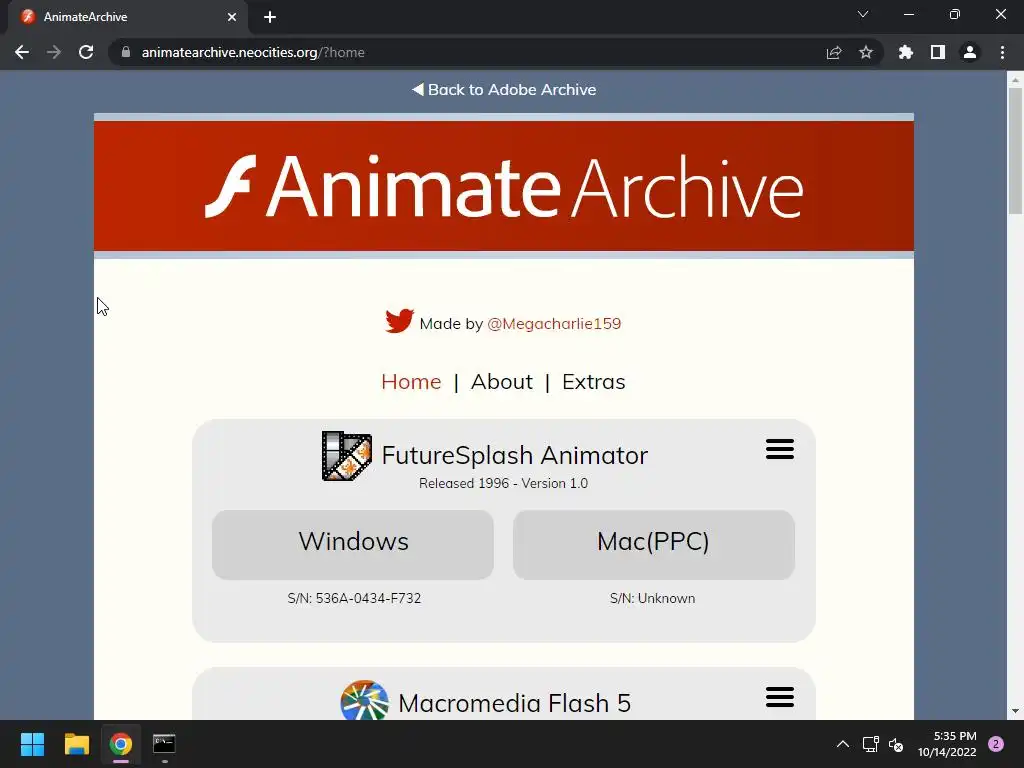Click serial number 536A-0434-F732
The height and width of the screenshot is (768, 1024).
pos(368,598)
